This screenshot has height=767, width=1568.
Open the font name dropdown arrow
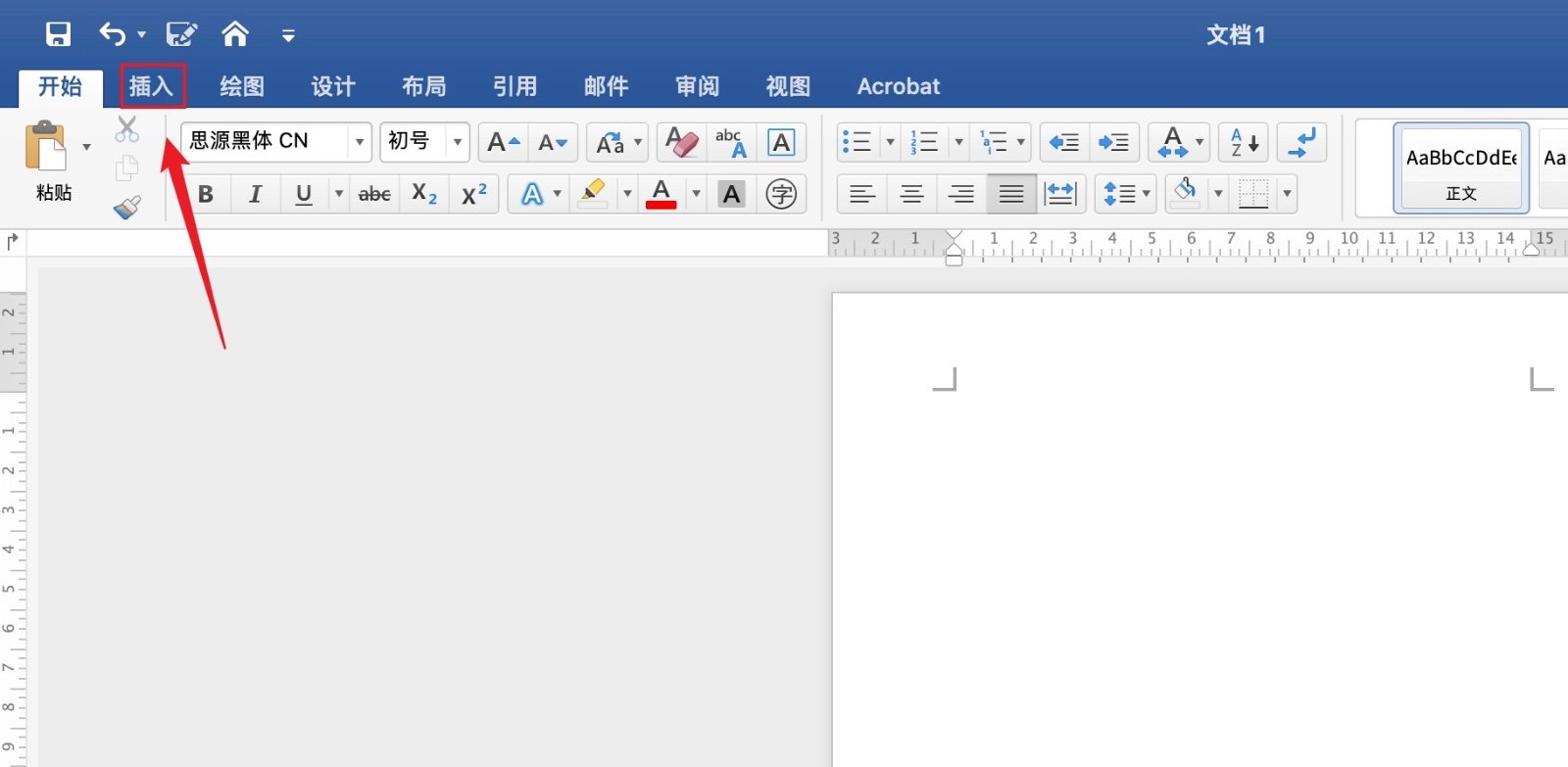click(x=360, y=142)
